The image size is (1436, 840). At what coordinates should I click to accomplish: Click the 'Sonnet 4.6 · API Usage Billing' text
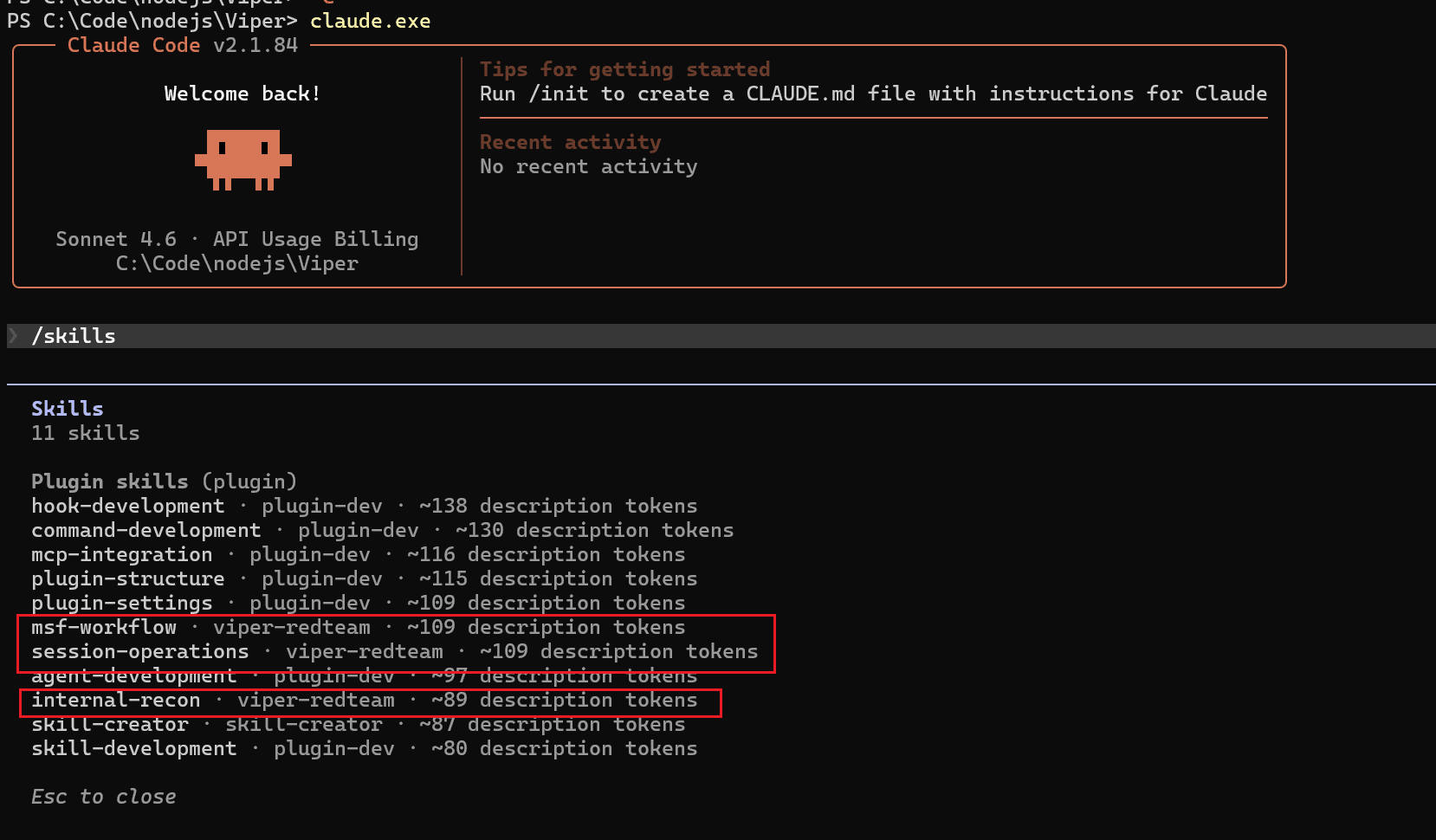236,239
